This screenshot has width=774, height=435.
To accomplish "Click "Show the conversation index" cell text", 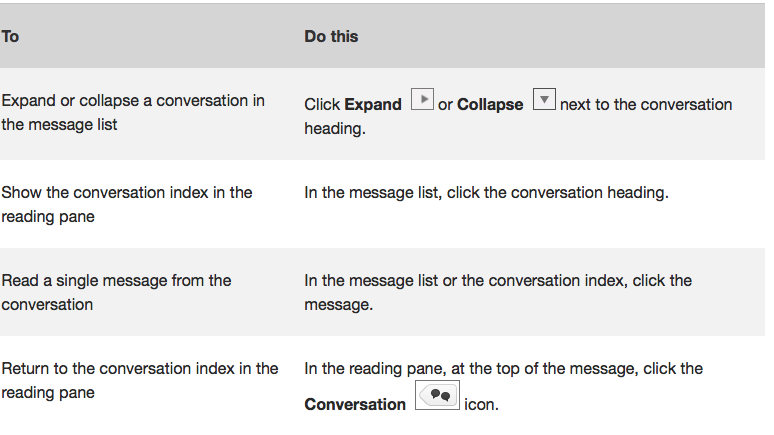I will click(127, 192).
